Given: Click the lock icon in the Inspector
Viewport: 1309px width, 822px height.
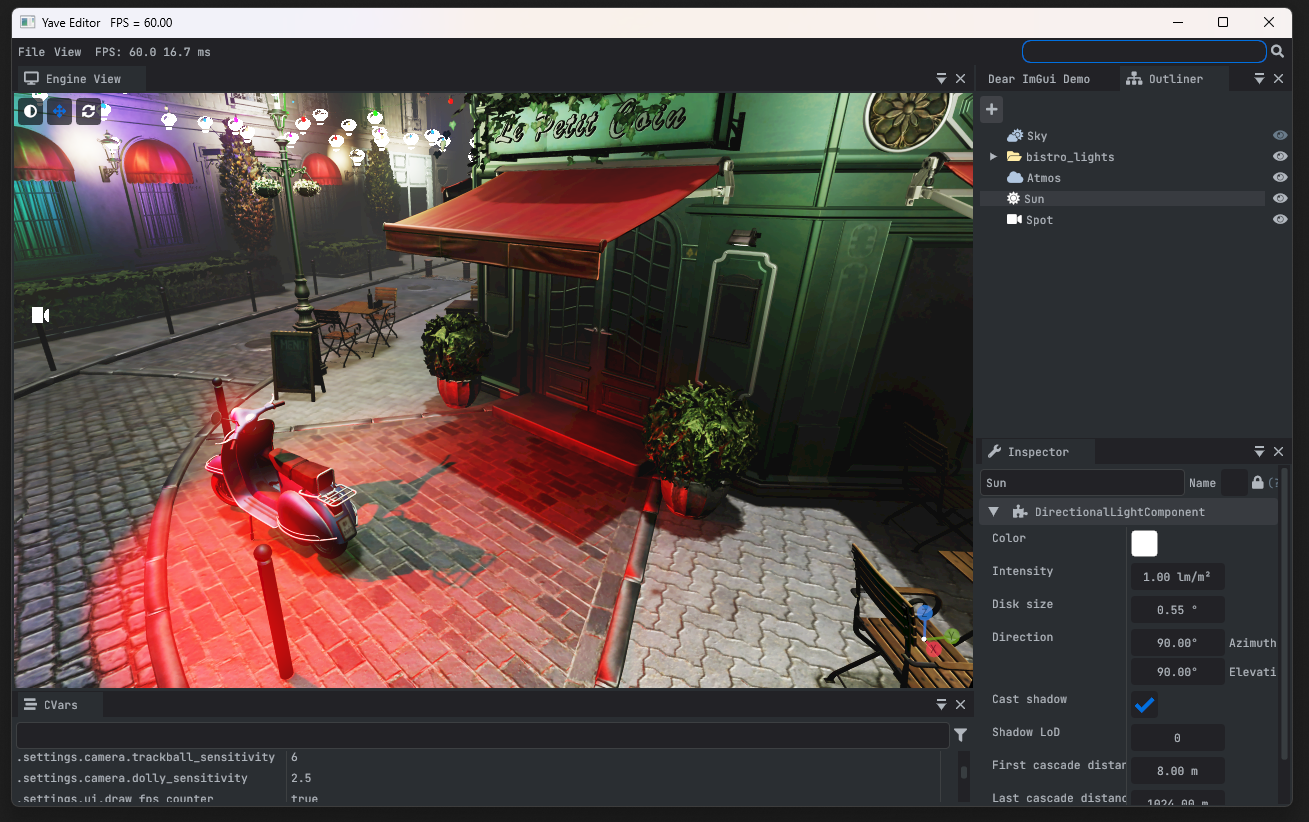Looking at the screenshot, I should pyautogui.click(x=1257, y=483).
